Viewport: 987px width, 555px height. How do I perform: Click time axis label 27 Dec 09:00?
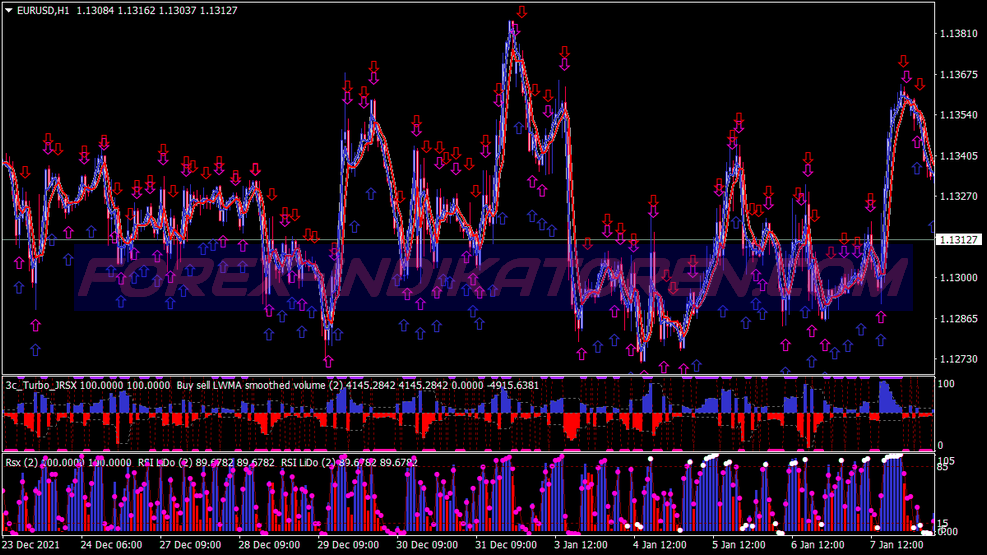(x=190, y=544)
